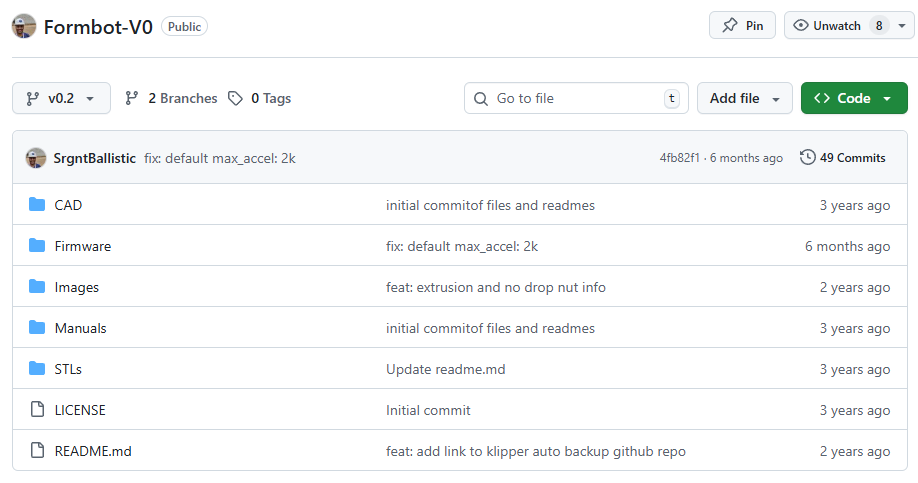The height and width of the screenshot is (483, 918).
Task: Open the v0.2 branch selector dropdown
Action: tap(61, 98)
